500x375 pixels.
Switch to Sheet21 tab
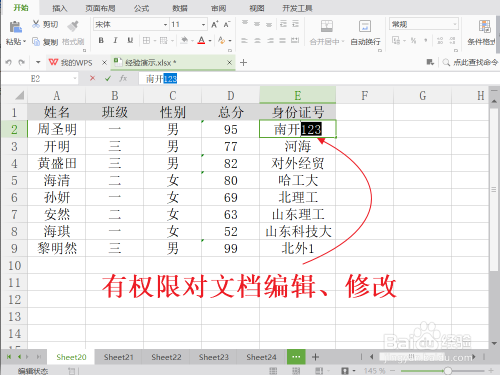pyautogui.click(x=118, y=357)
